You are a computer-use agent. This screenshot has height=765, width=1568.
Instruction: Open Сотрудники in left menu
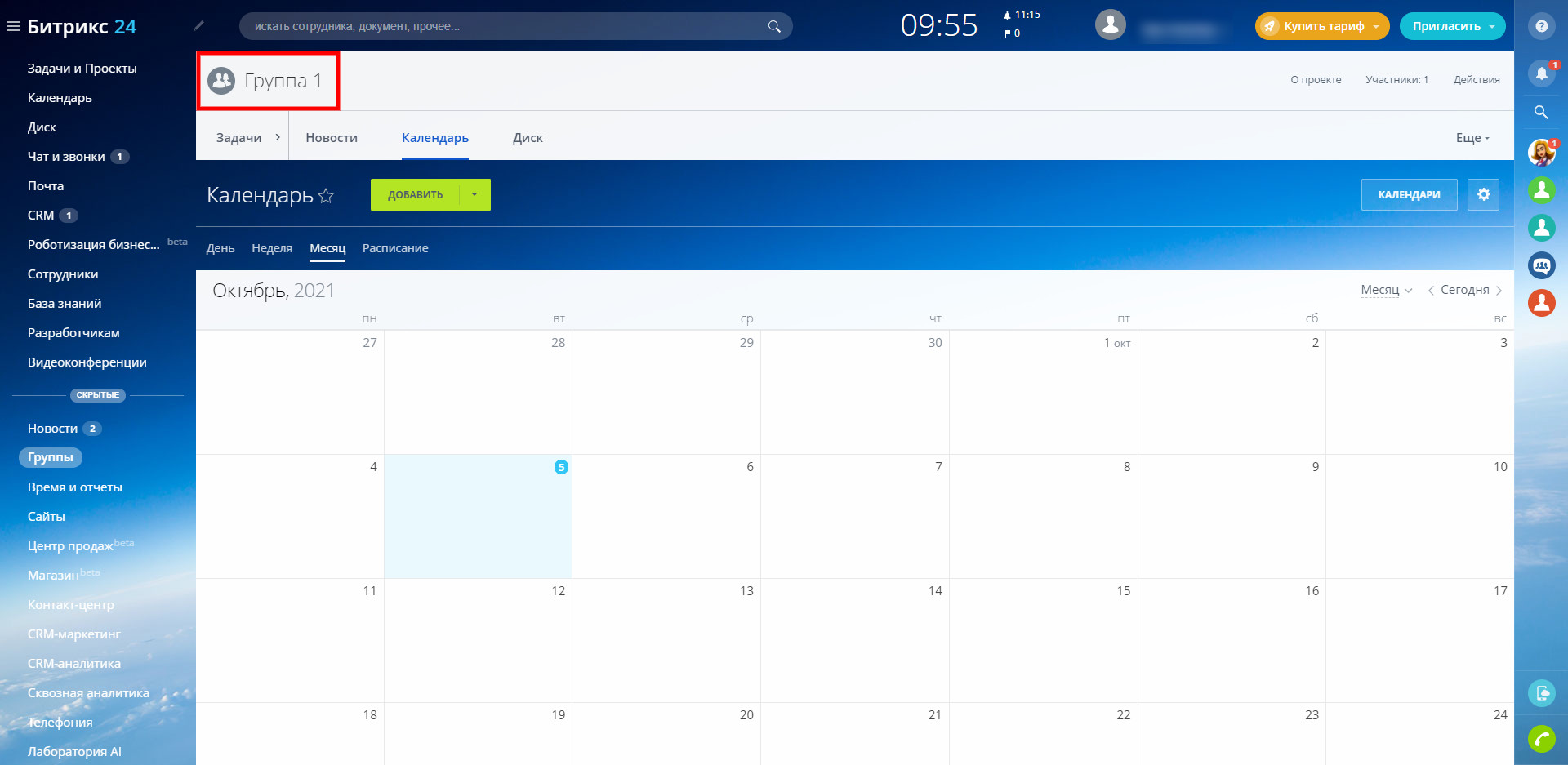pyautogui.click(x=63, y=274)
